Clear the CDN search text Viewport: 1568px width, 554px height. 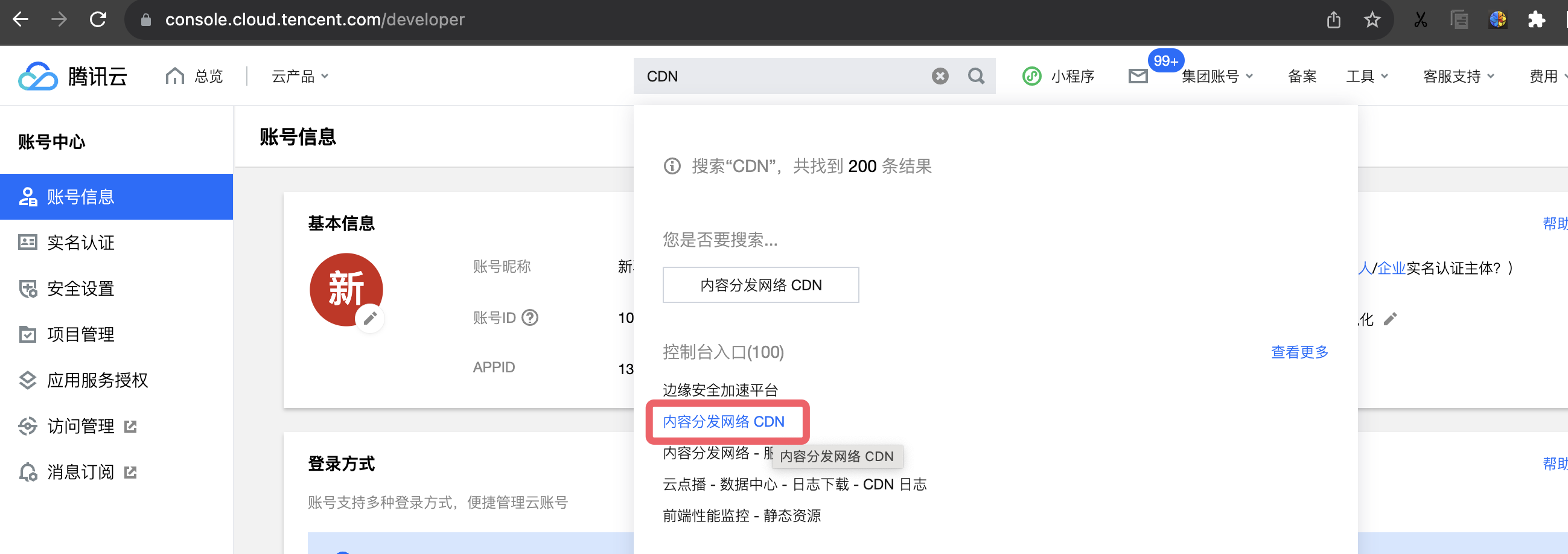coord(940,76)
